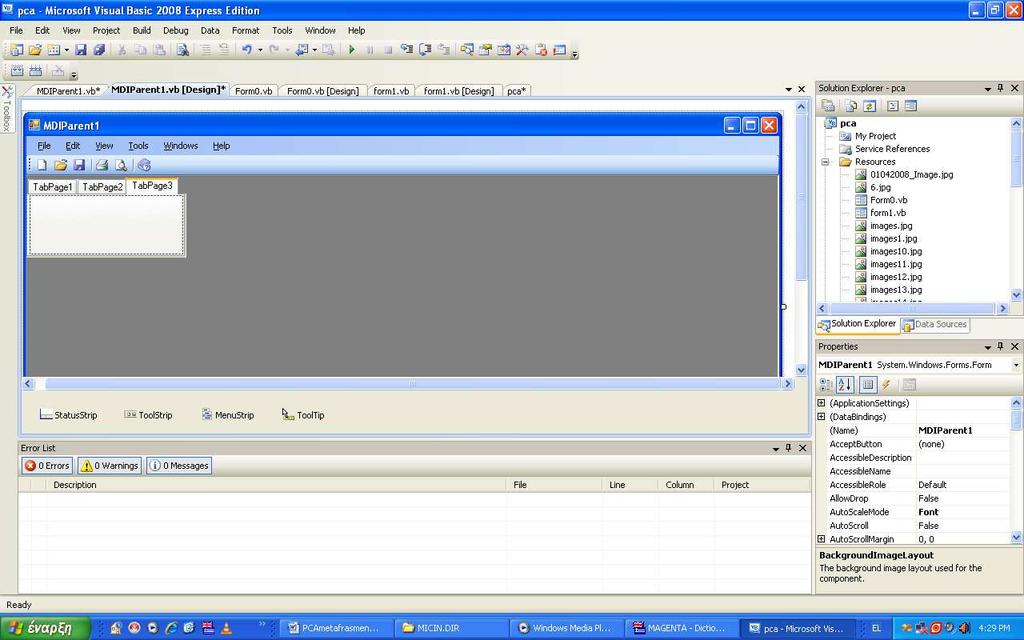This screenshot has height=640, width=1024.
Task: Expand the (ApplicationSettings) property group
Action: [x=822, y=404]
